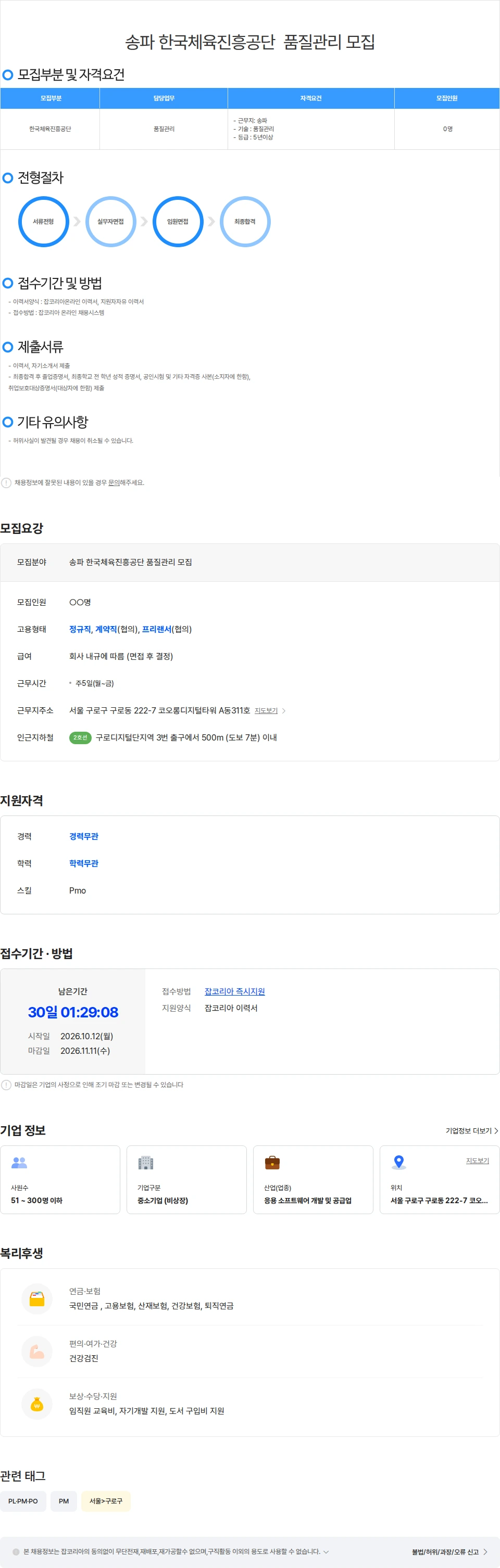The width and height of the screenshot is (500, 1568).
Task: Select the 정규직 employment type link
Action: 80,629
